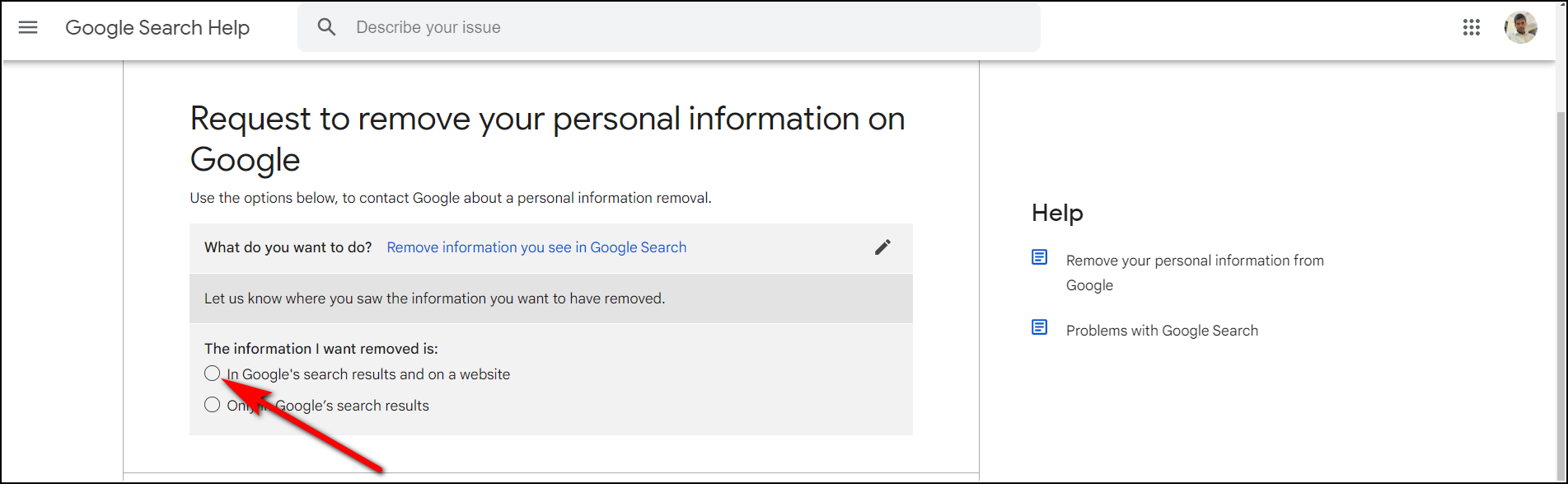The image size is (1568, 484).
Task: Click the pencil edit icon
Action: [x=882, y=247]
